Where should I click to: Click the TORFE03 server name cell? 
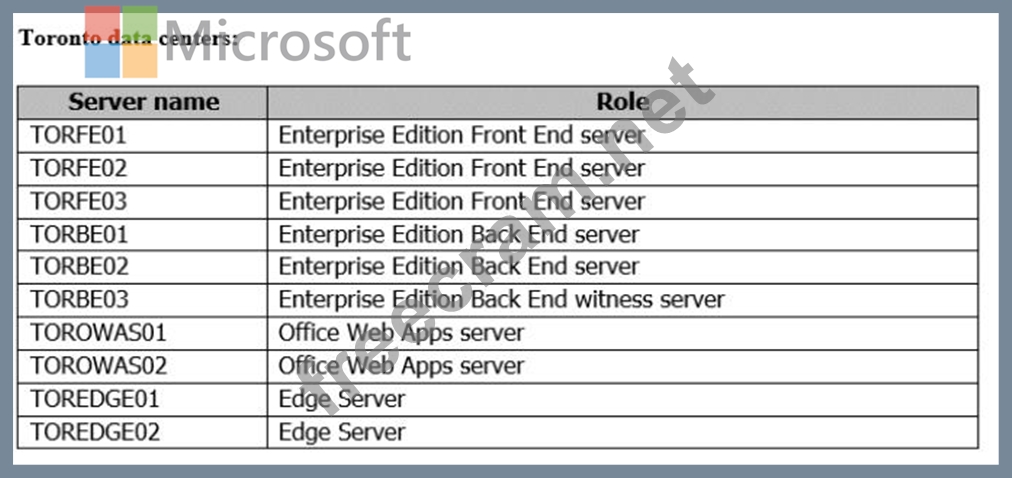(143, 202)
